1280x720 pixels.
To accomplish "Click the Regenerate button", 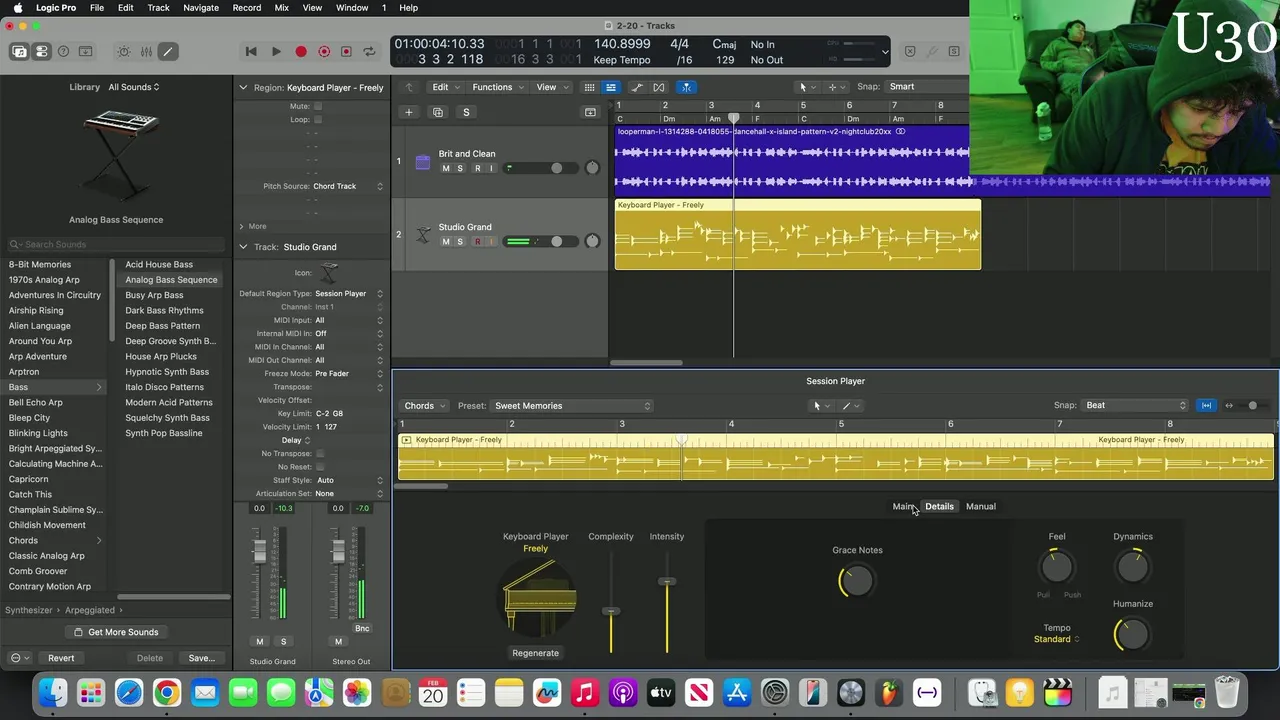I will click(x=535, y=653).
